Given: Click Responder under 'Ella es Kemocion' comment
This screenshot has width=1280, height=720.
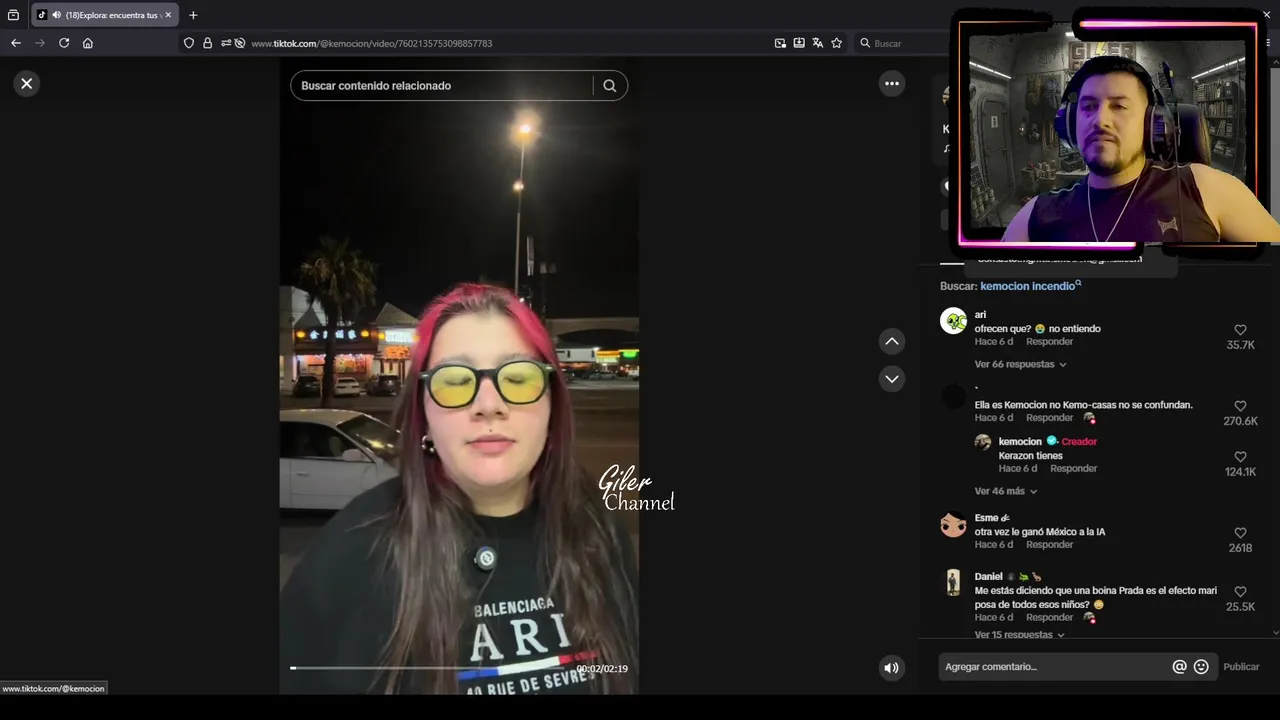Looking at the screenshot, I should [x=1049, y=418].
